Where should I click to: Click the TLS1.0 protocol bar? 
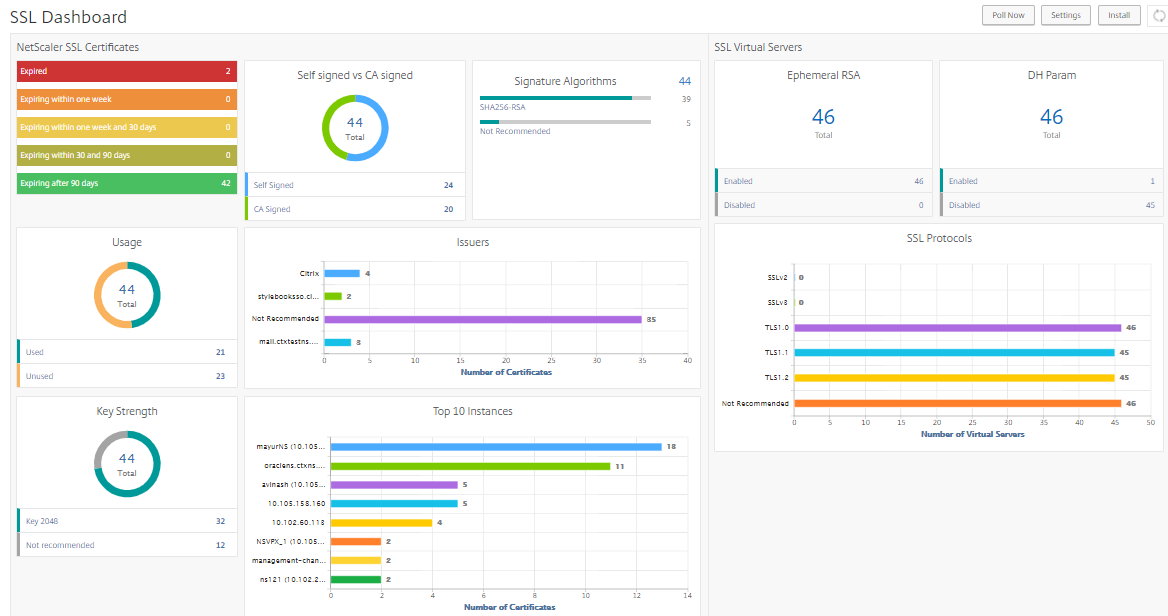[958, 328]
